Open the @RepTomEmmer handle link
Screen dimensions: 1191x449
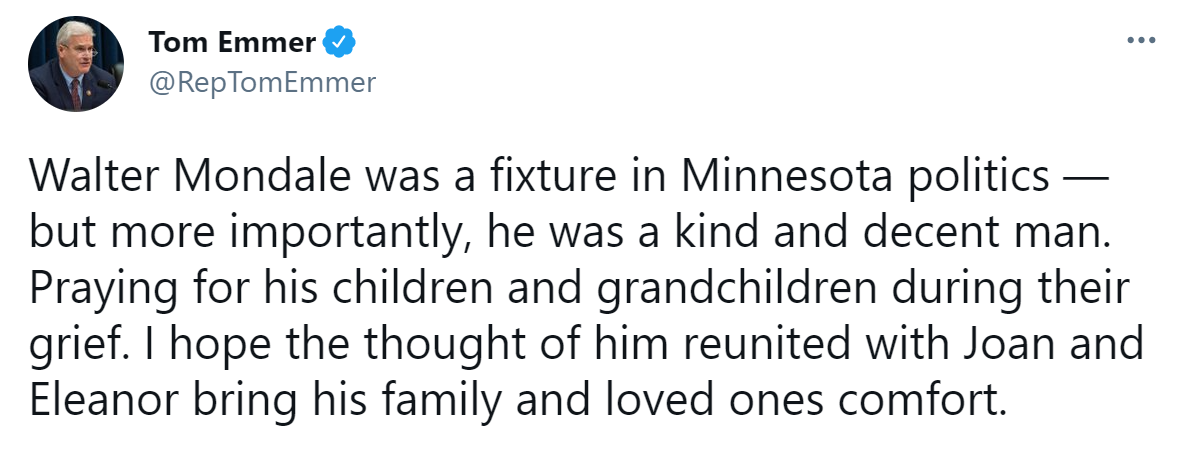tap(262, 82)
